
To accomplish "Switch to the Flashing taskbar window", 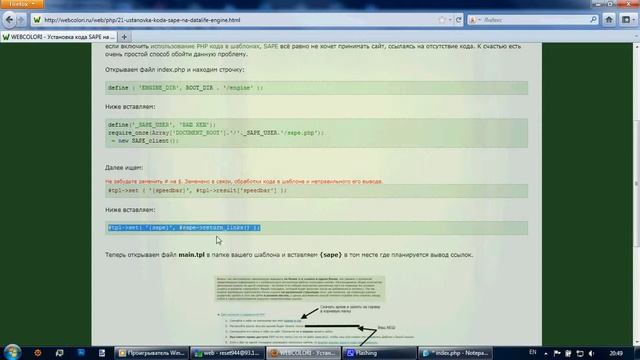I will click(379, 353).
